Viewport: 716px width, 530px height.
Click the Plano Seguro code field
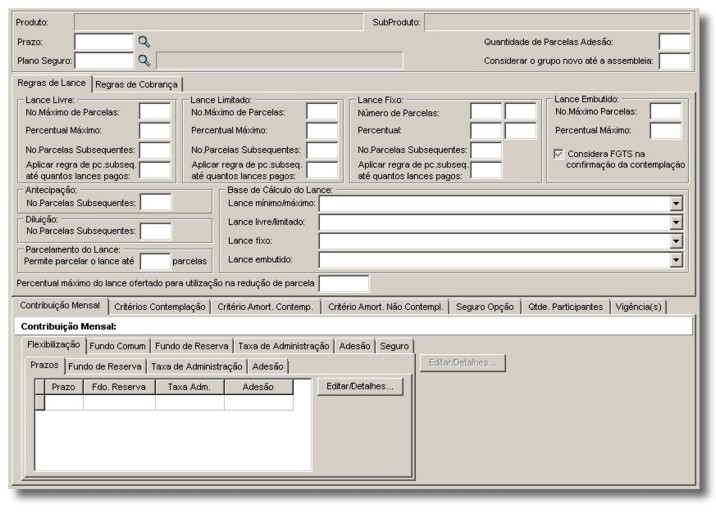[x=104, y=61]
